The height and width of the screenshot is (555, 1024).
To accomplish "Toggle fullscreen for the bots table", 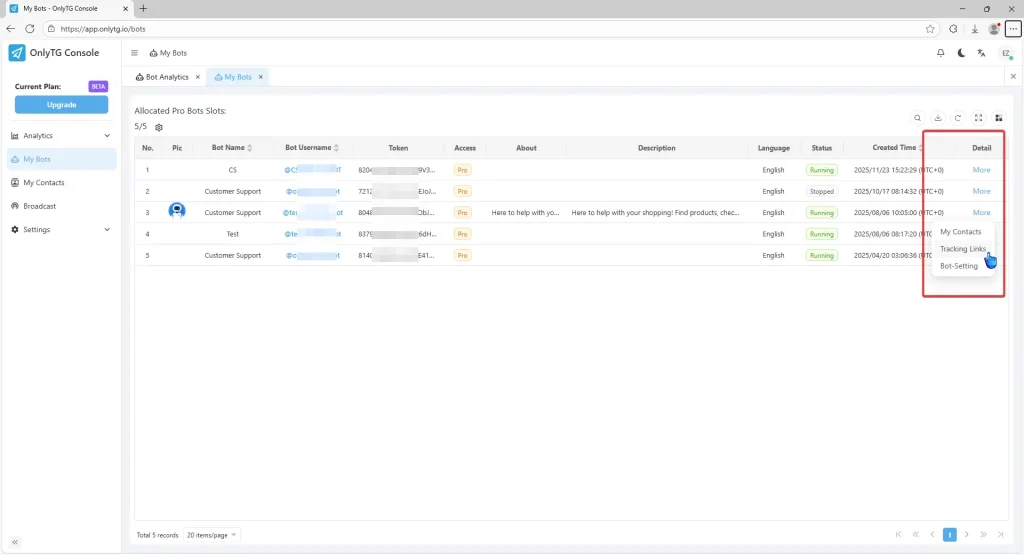I will pyautogui.click(x=978, y=118).
